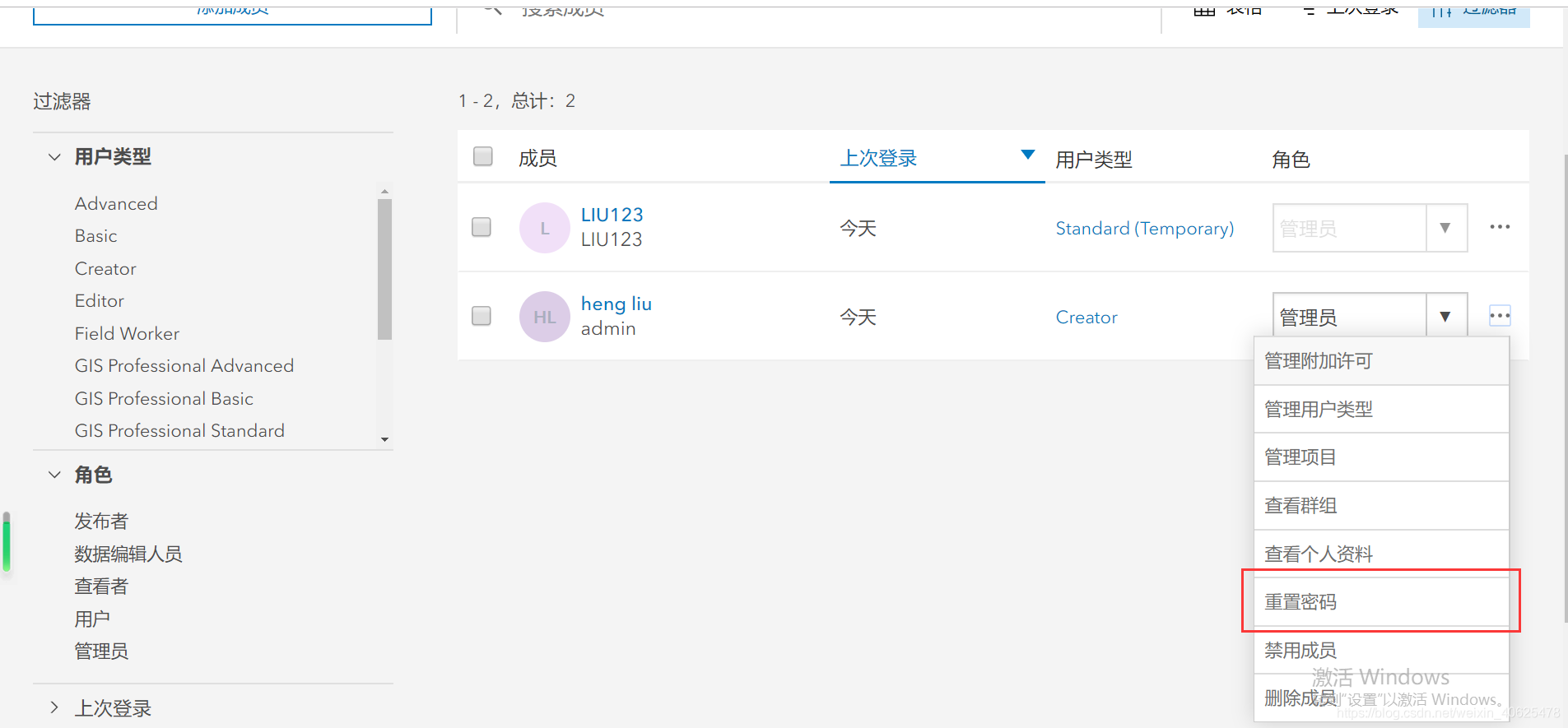The width and height of the screenshot is (1568, 728).
Task: Sort using the last login arrow
Action: click(1027, 155)
